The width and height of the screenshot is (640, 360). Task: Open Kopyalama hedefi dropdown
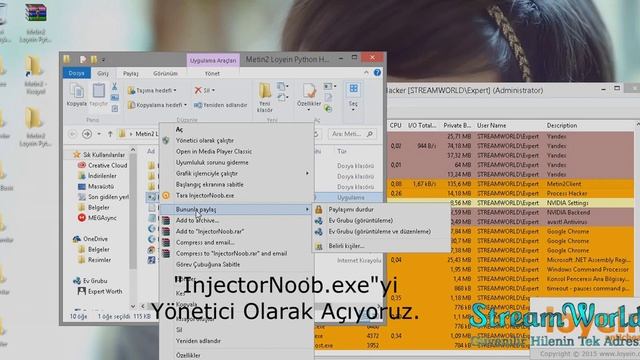point(158,105)
